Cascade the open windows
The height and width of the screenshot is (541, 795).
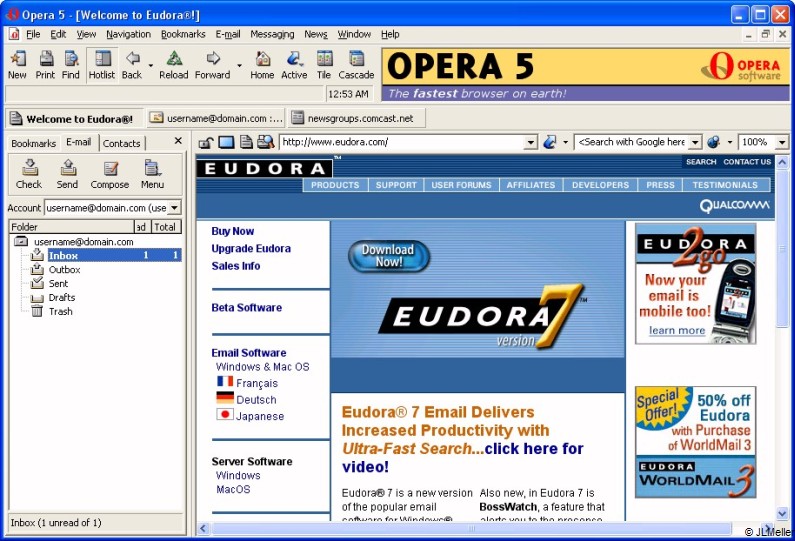pyautogui.click(x=356, y=65)
